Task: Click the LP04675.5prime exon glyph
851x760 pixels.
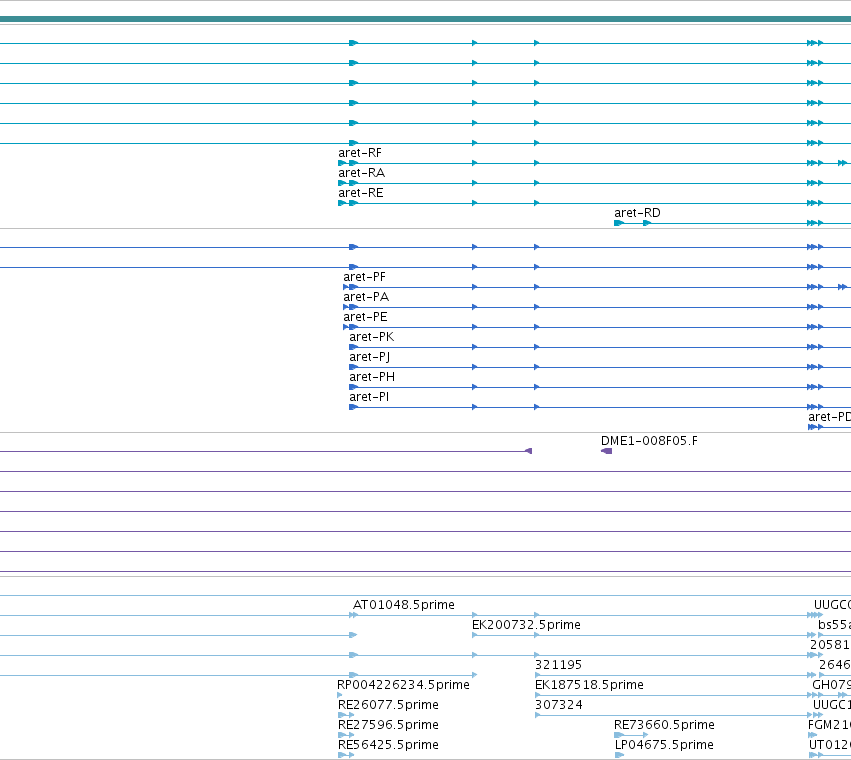Action: tap(619, 755)
